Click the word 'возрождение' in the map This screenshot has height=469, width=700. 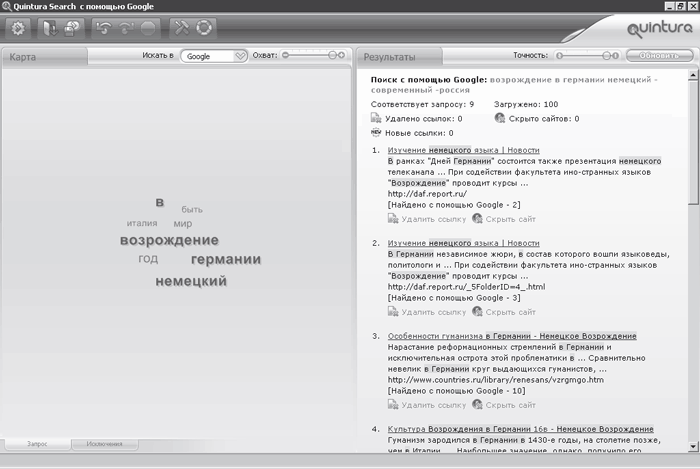tap(169, 241)
